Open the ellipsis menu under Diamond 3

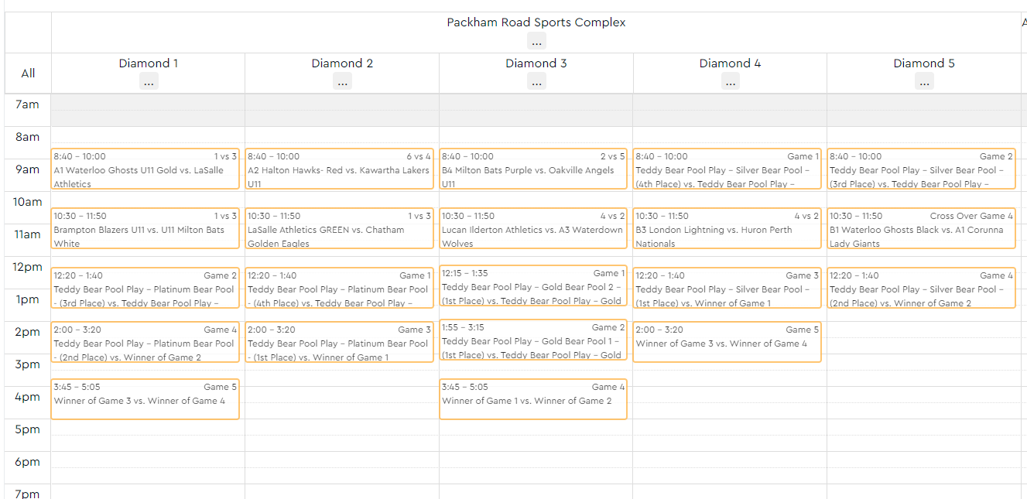tap(536, 82)
